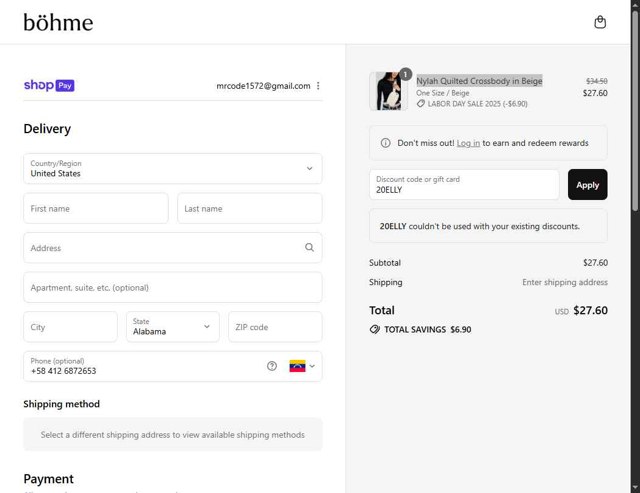
Task: Click the Shipping method heading
Action: (62, 404)
